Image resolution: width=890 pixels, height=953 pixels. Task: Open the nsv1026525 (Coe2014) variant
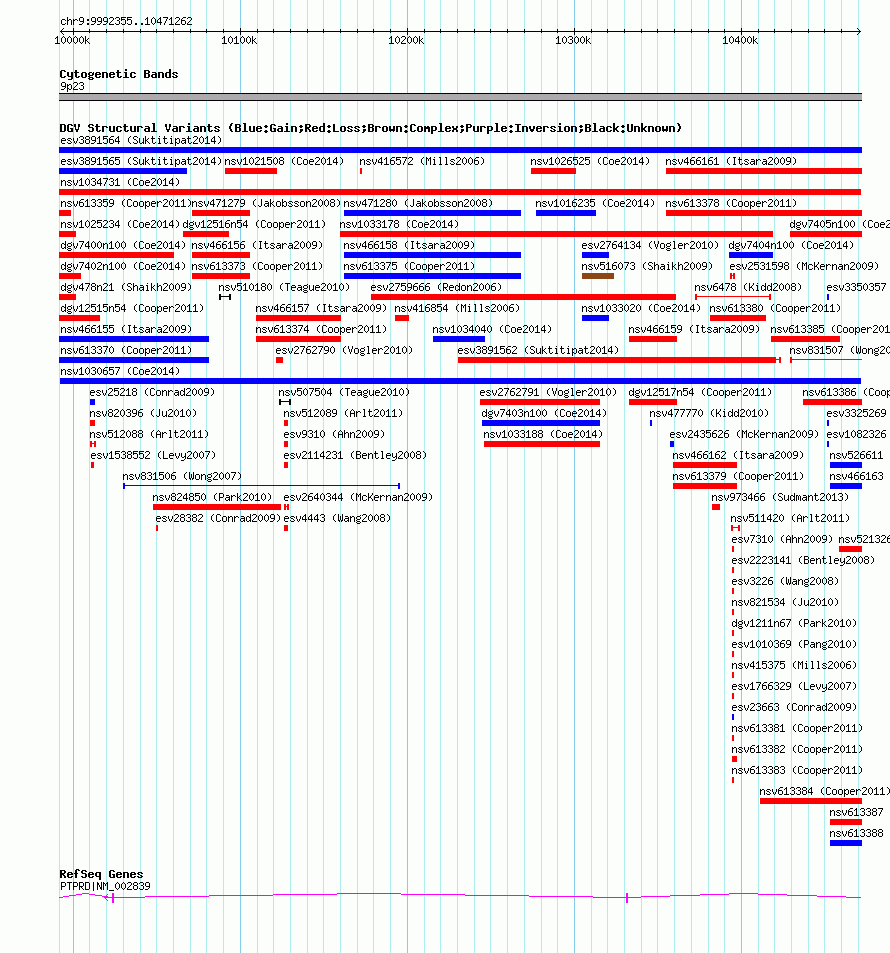click(590, 161)
